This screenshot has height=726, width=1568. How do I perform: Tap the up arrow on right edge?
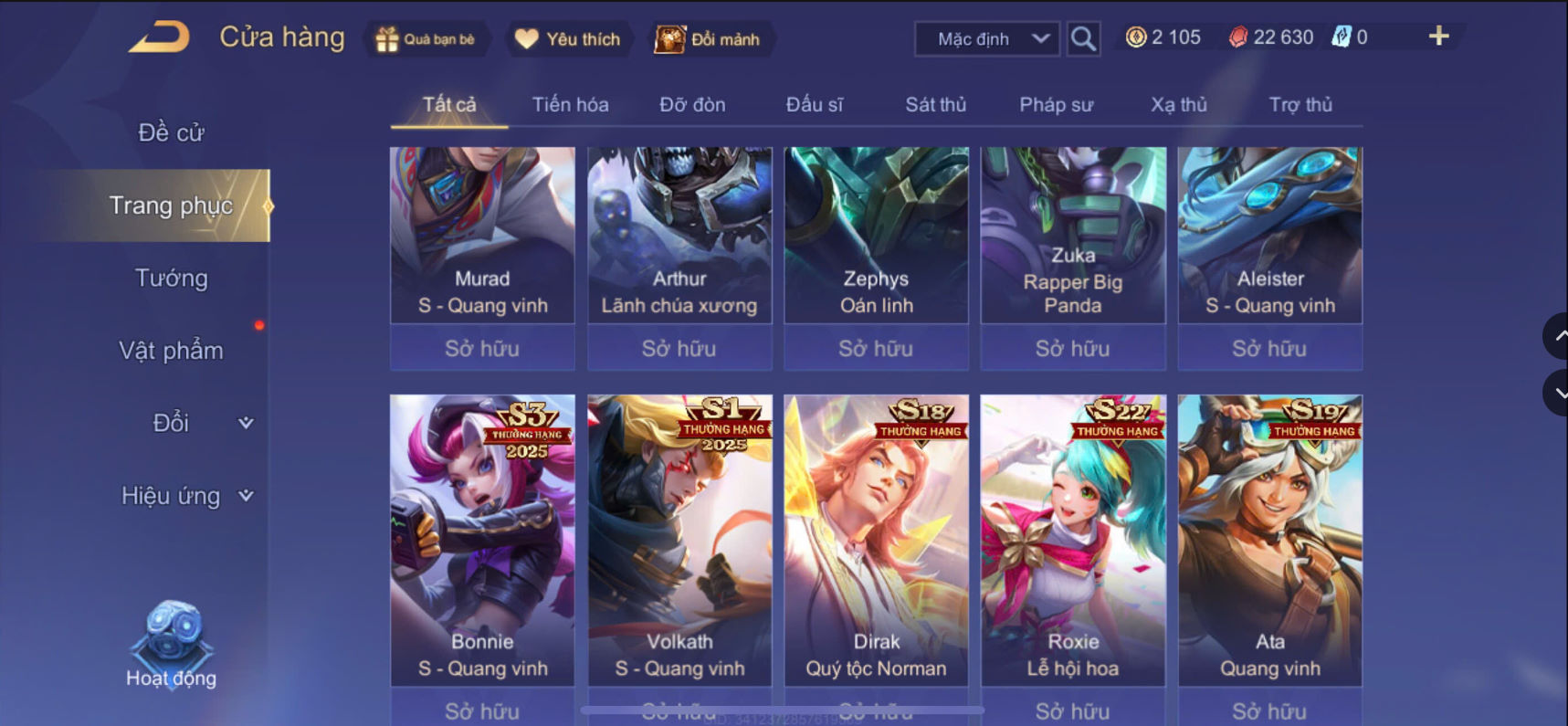coord(1556,336)
